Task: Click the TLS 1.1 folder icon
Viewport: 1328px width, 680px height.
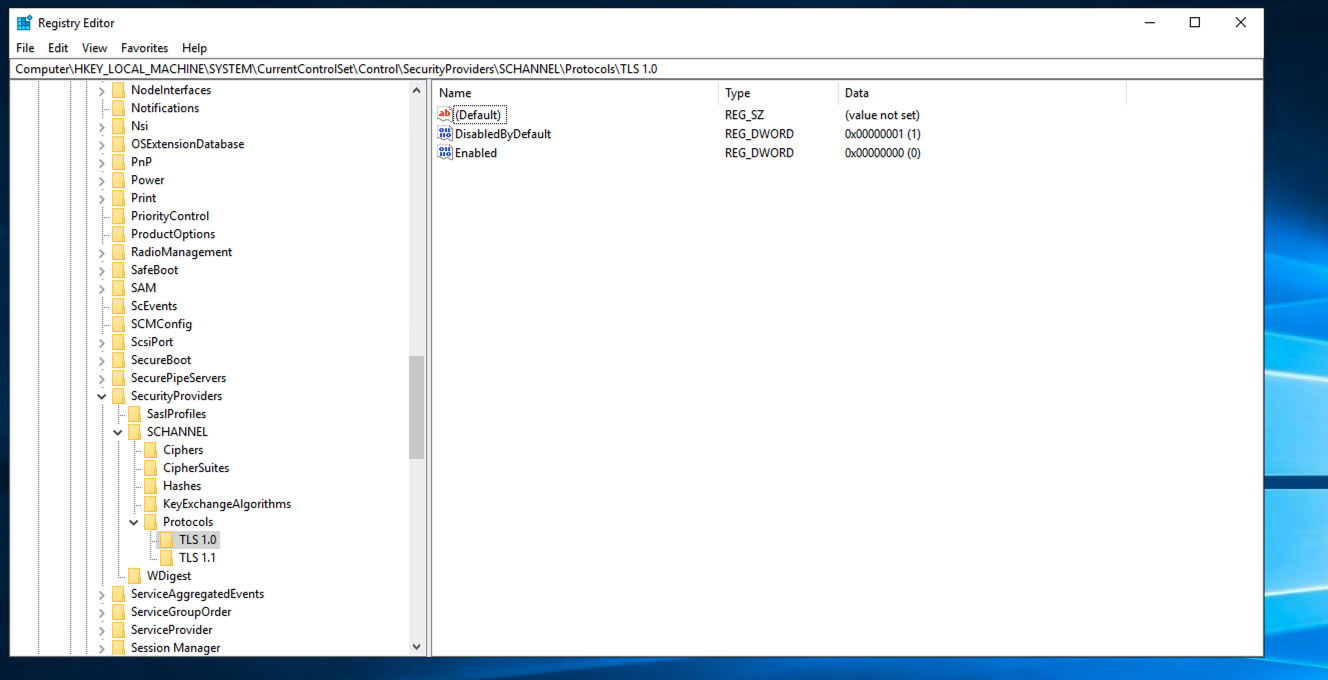Action: pos(166,558)
